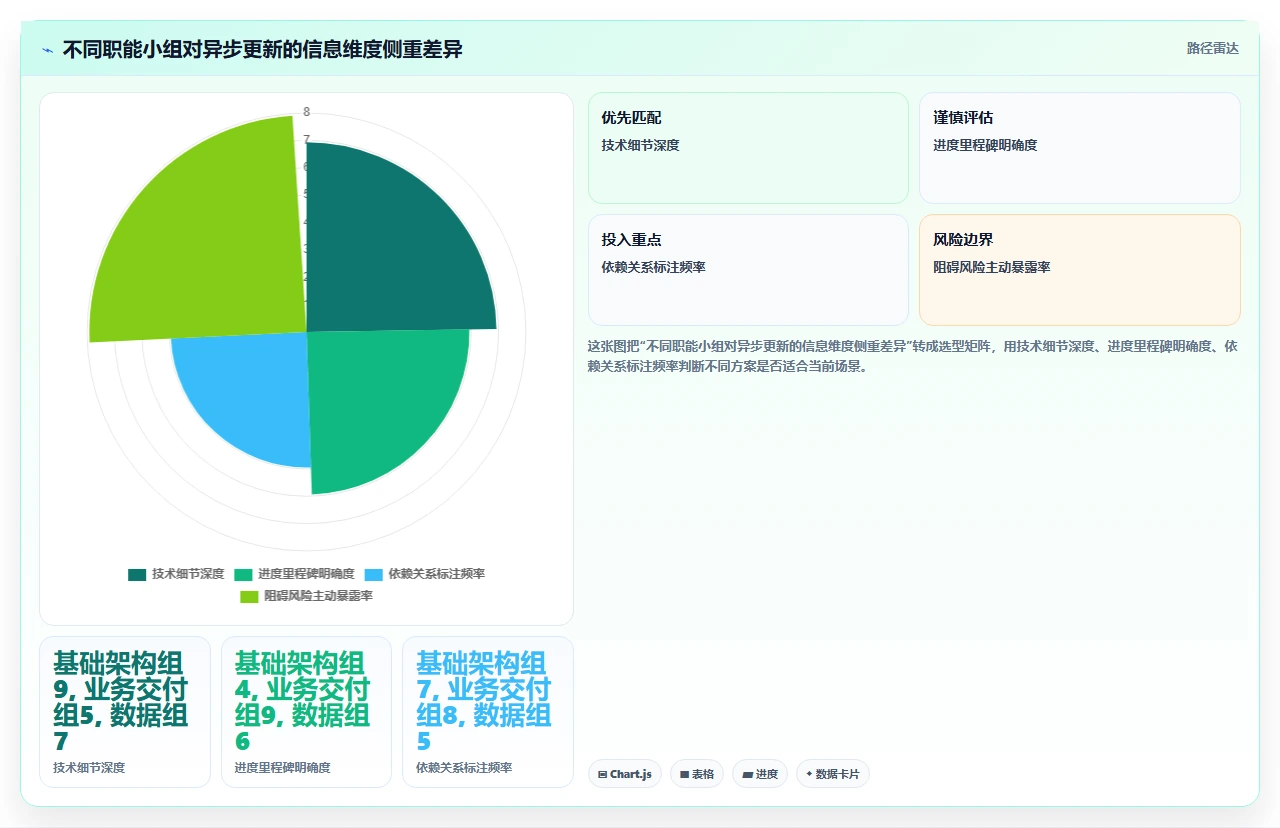Click the light blue chart segment
Screen dimensions: 1280x828
pos(250,390)
